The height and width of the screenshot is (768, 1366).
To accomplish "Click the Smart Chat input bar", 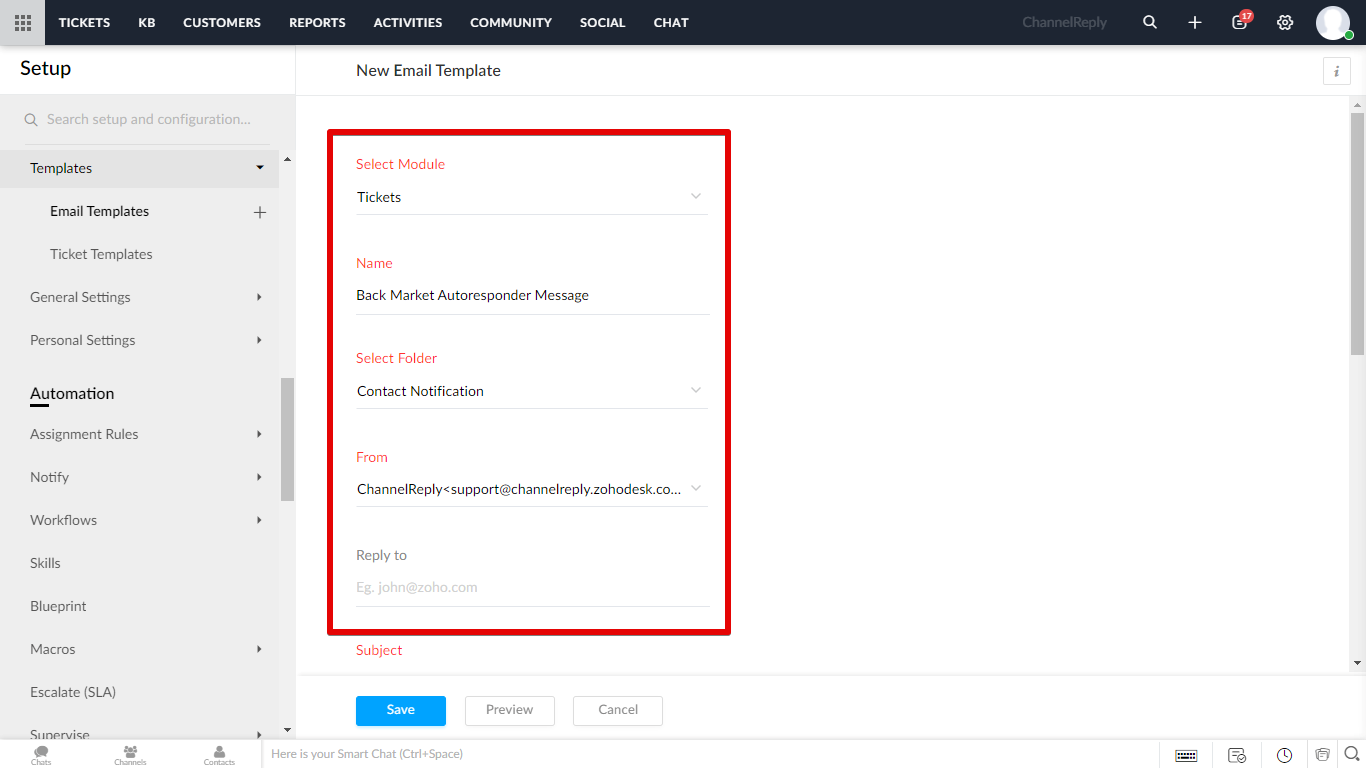I will 710,754.
